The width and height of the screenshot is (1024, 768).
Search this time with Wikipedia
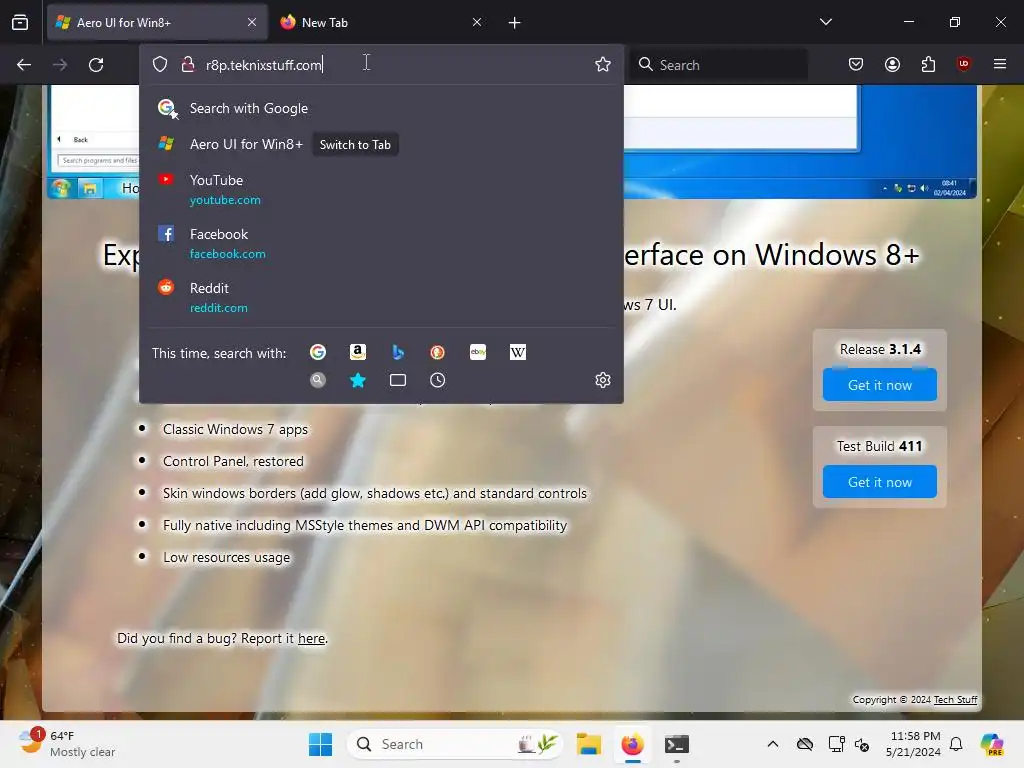pos(518,353)
